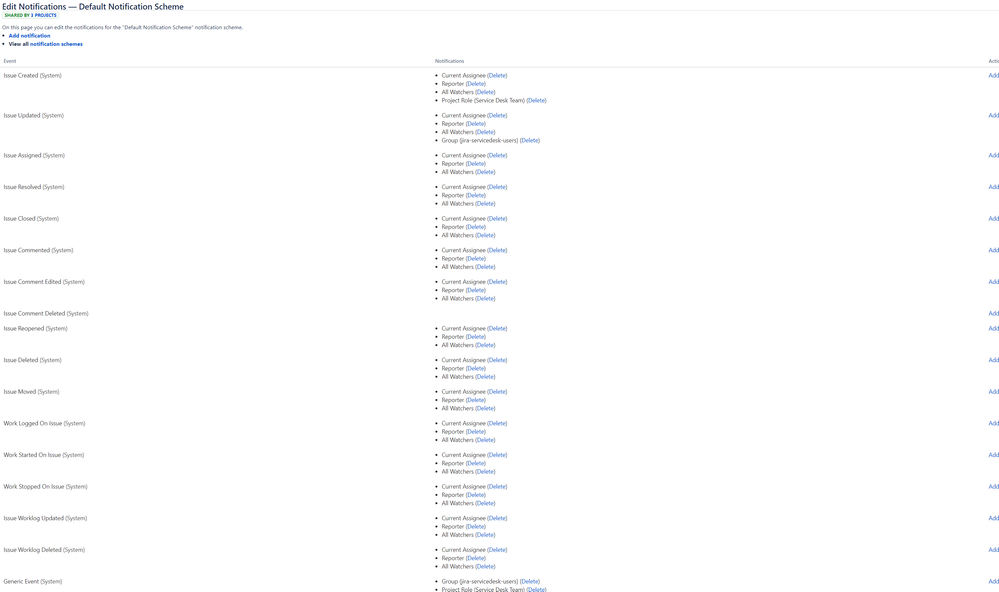Add a notification to Issue Worklog Updated
The image size is (999, 592).
click(993, 518)
